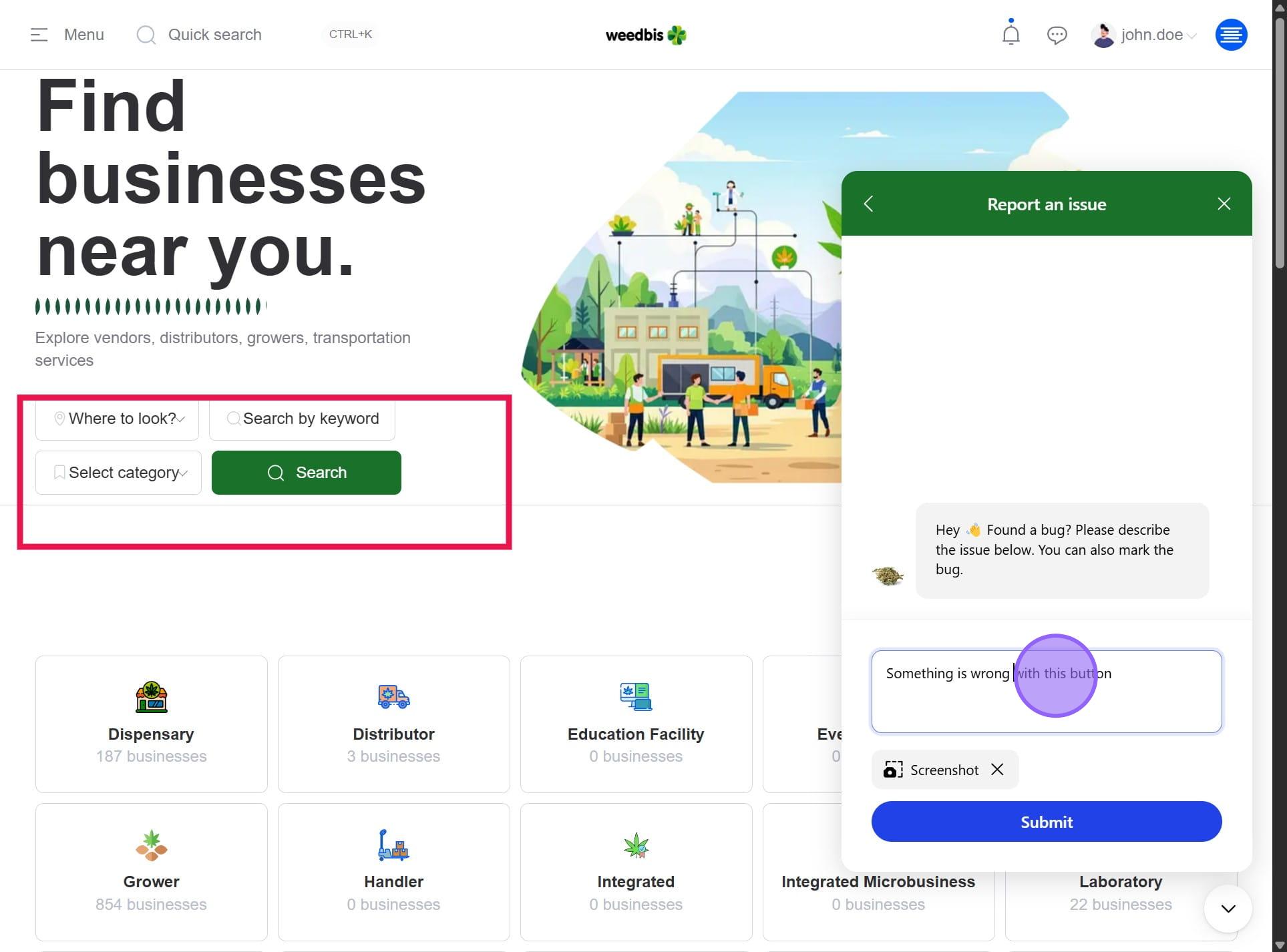Click the Quick search magnifier icon
1287x952 pixels.
(146, 35)
